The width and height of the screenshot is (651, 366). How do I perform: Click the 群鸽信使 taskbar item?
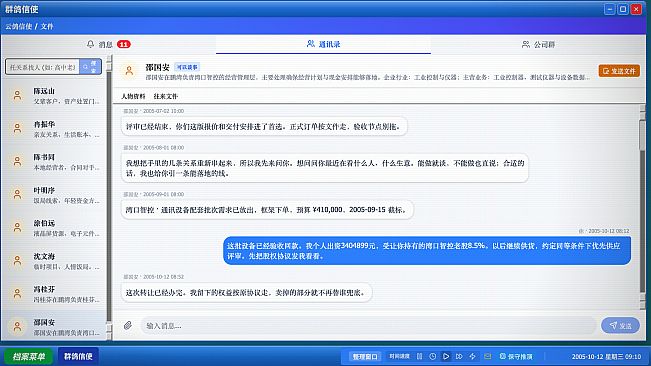tap(78, 356)
